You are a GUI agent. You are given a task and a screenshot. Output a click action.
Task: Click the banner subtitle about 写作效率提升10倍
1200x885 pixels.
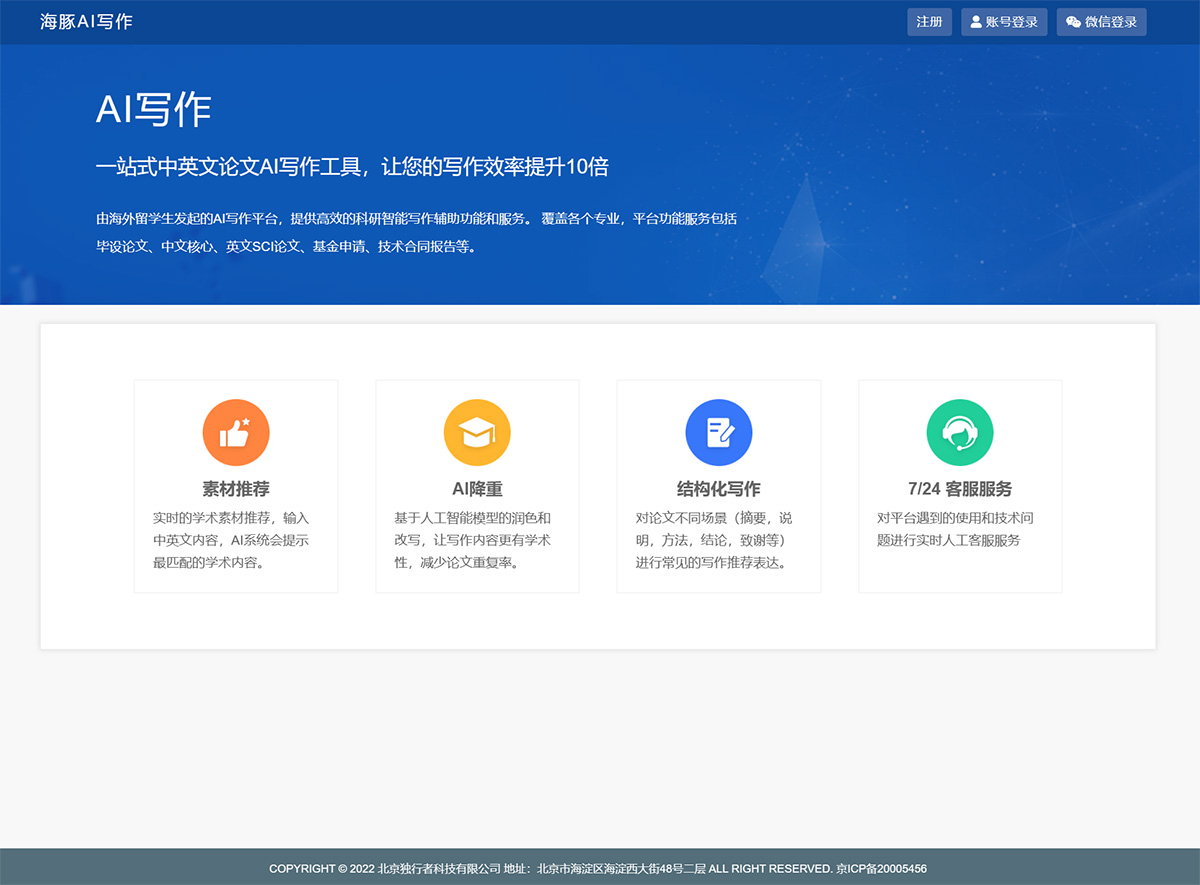click(x=352, y=167)
